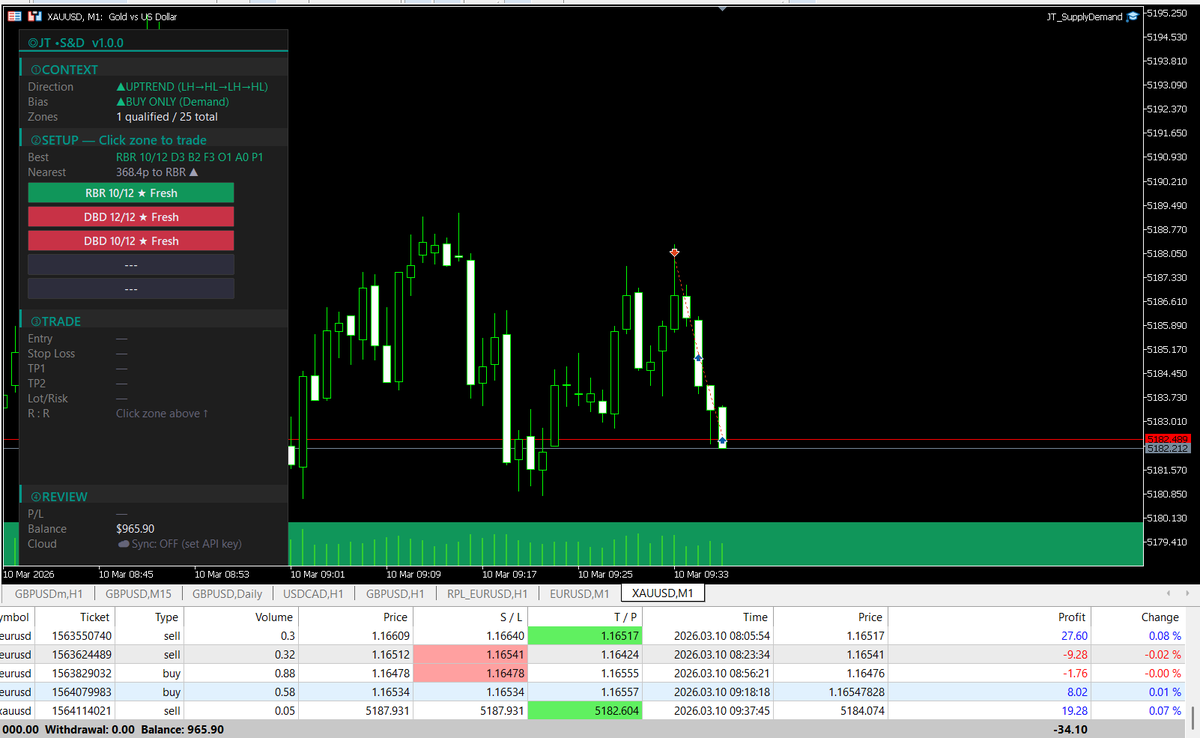Click the loss value -9.28
The width and height of the screenshot is (1200, 738).
tap(1074, 654)
